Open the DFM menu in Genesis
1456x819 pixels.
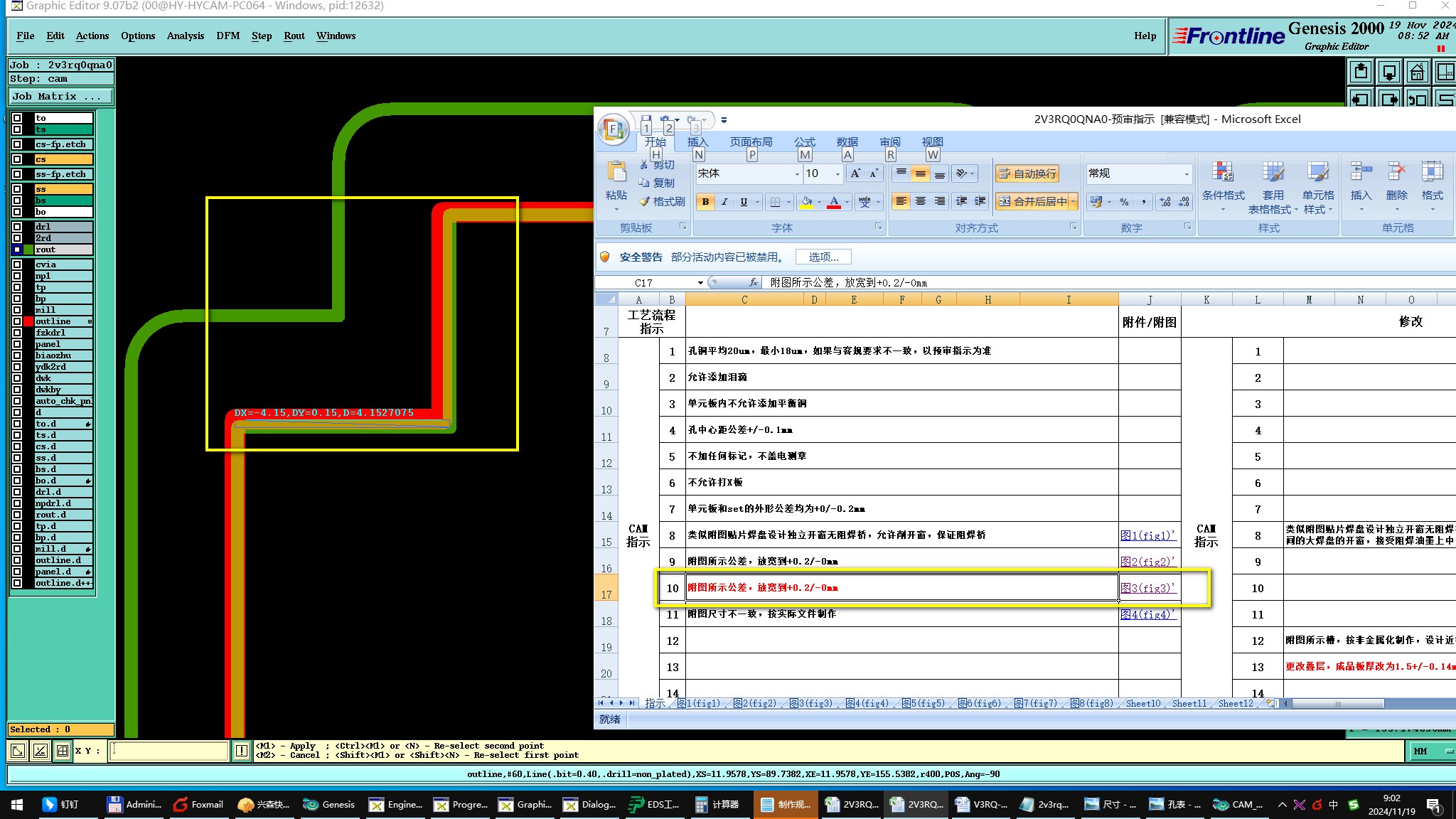point(227,36)
